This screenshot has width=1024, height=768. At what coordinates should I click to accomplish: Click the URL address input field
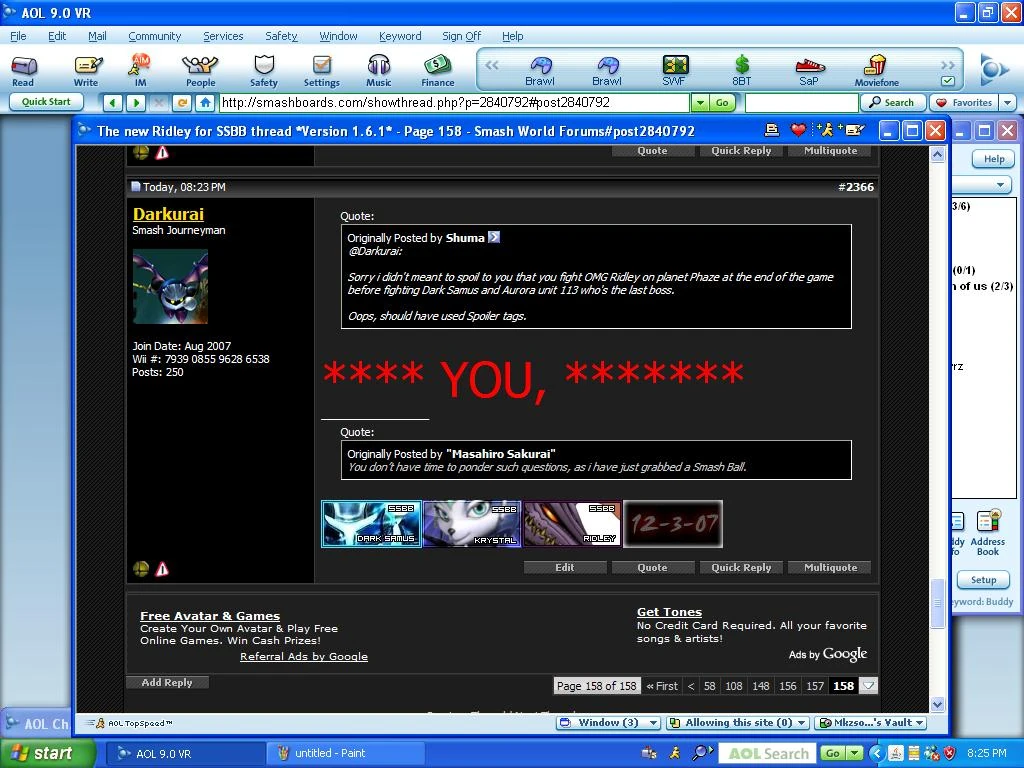click(x=455, y=103)
